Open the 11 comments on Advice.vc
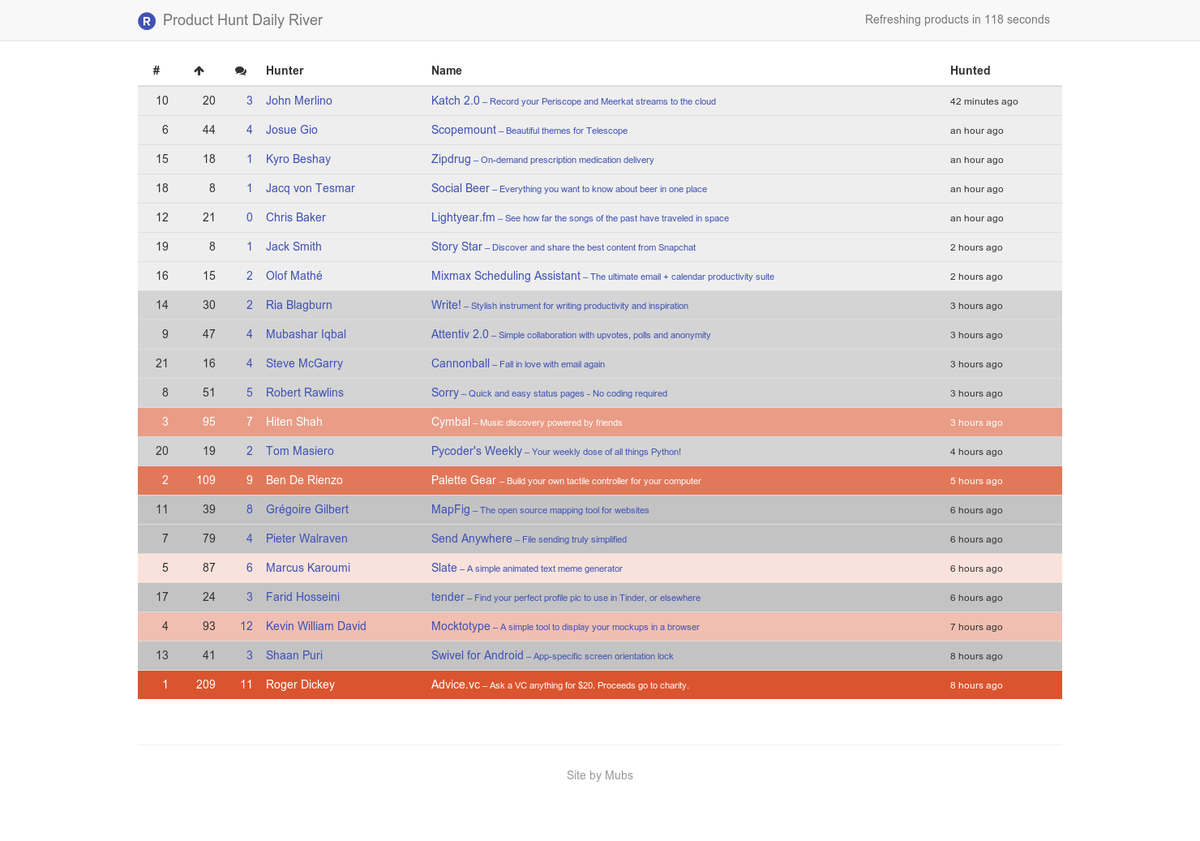Viewport: 1200px width, 841px height. [x=247, y=684]
